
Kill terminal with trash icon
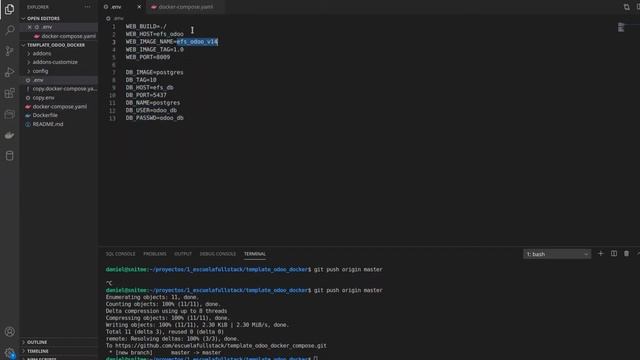pyautogui.click(x=626, y=253)
